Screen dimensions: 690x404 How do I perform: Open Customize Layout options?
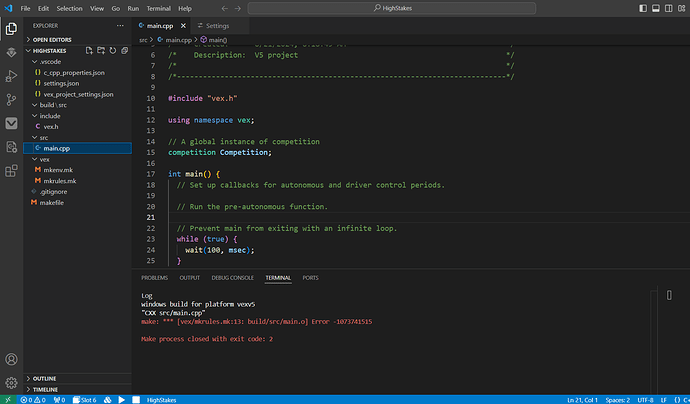tap(682, 8)
